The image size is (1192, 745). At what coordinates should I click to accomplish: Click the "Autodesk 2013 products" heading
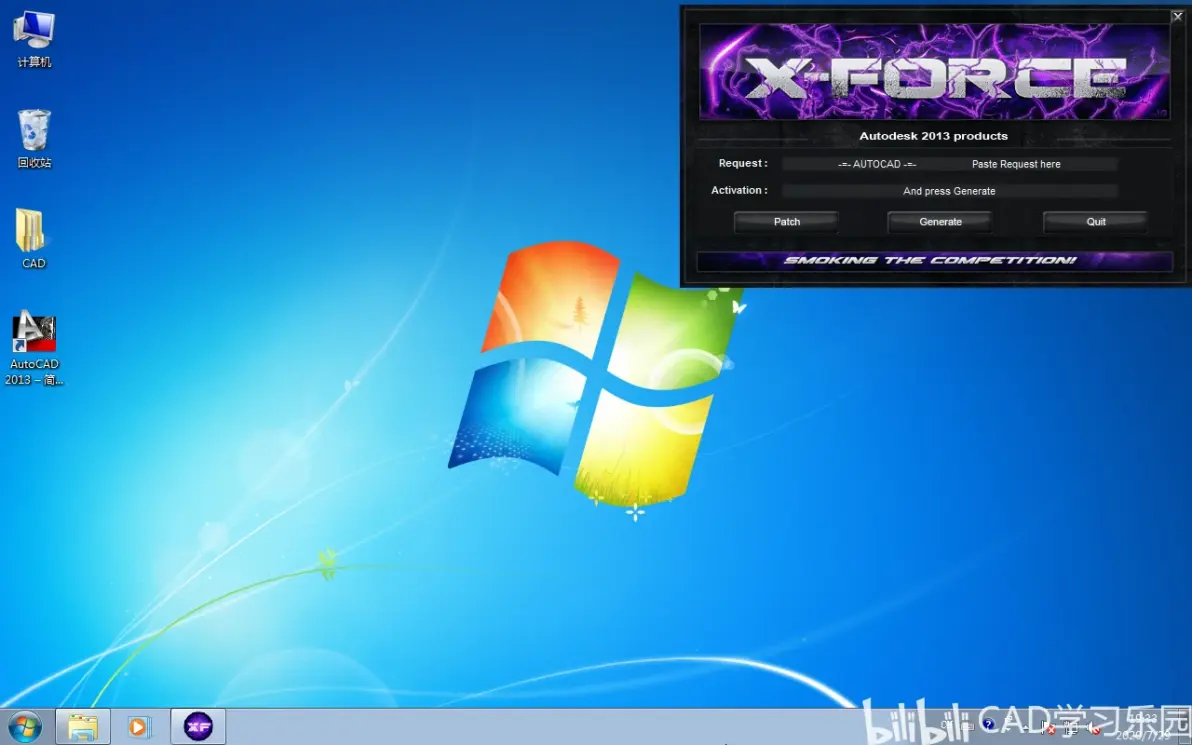(x=934, y=136)
